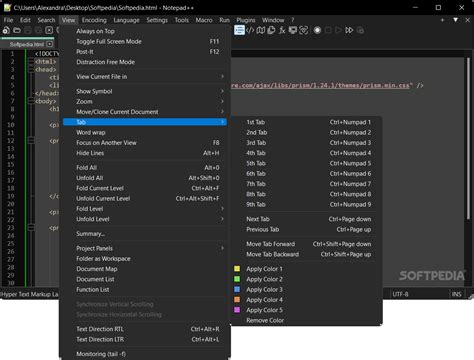Expand the Project Panels submenu
Viewport: 474px width, 360px height.
pos(145,248)
